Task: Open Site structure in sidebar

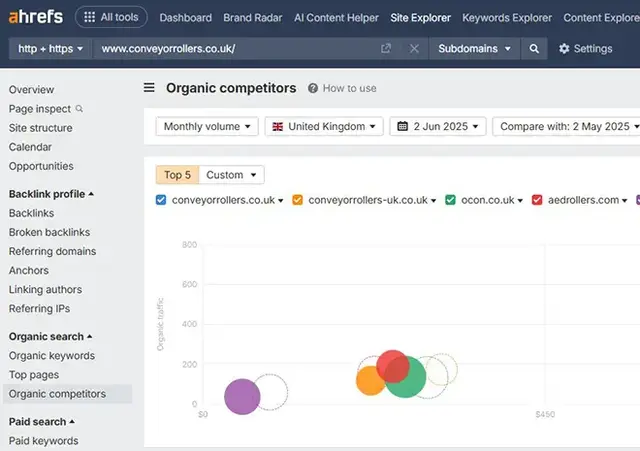Action: [x=40, y=128]
